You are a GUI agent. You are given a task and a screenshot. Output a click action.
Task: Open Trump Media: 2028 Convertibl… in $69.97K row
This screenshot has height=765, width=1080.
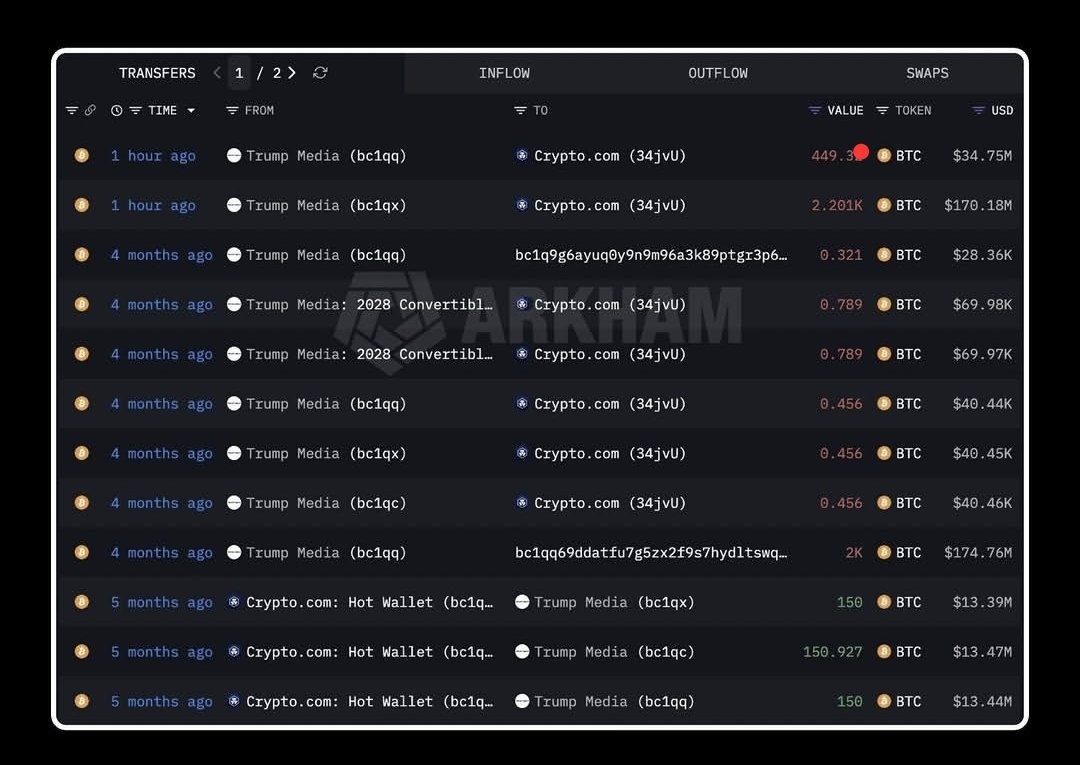(x=360, y=354)
